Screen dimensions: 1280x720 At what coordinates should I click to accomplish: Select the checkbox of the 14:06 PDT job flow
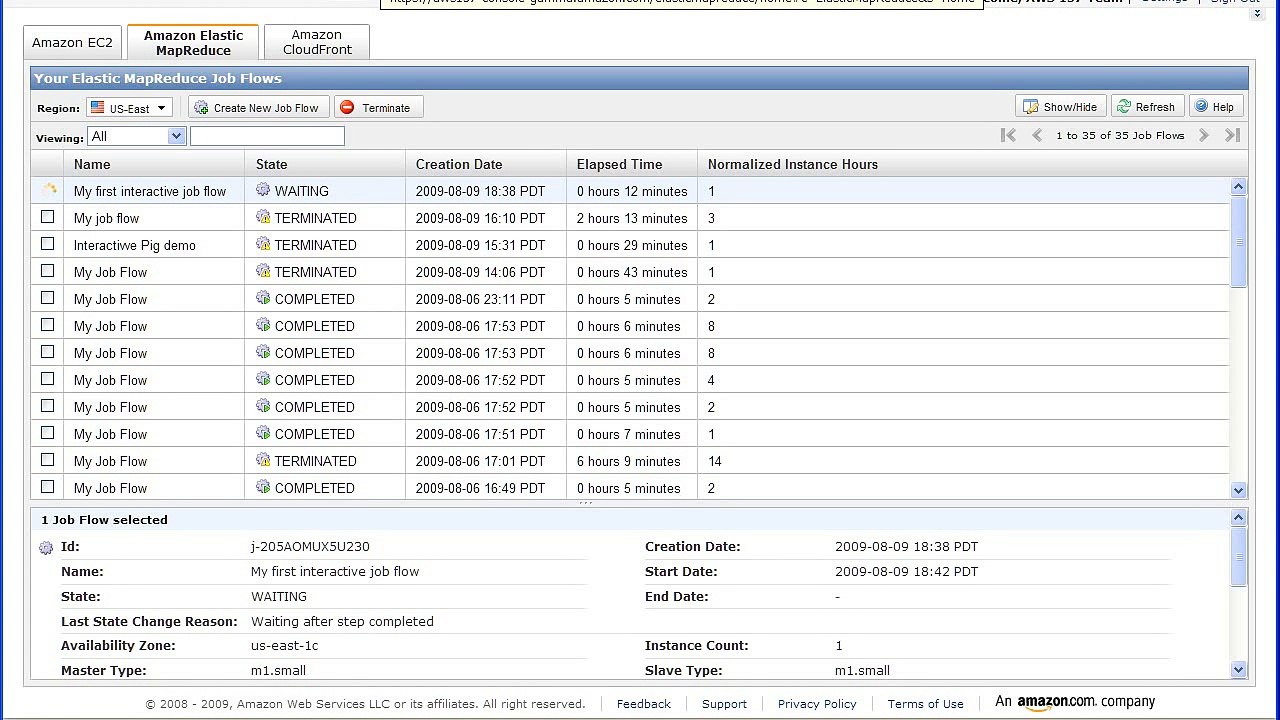coord(47,271)
